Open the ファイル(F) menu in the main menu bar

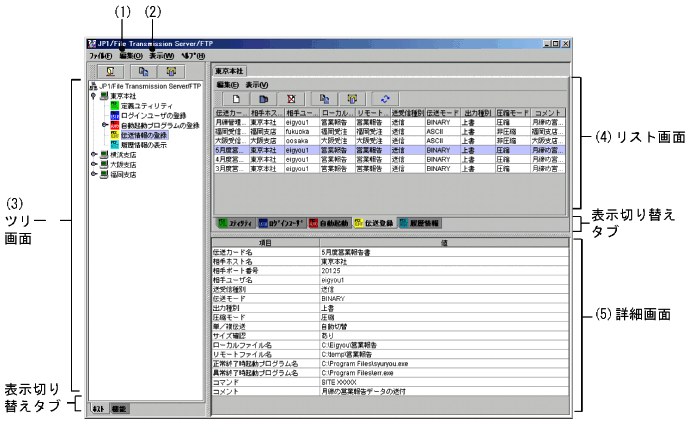click(x=100, y=57)
